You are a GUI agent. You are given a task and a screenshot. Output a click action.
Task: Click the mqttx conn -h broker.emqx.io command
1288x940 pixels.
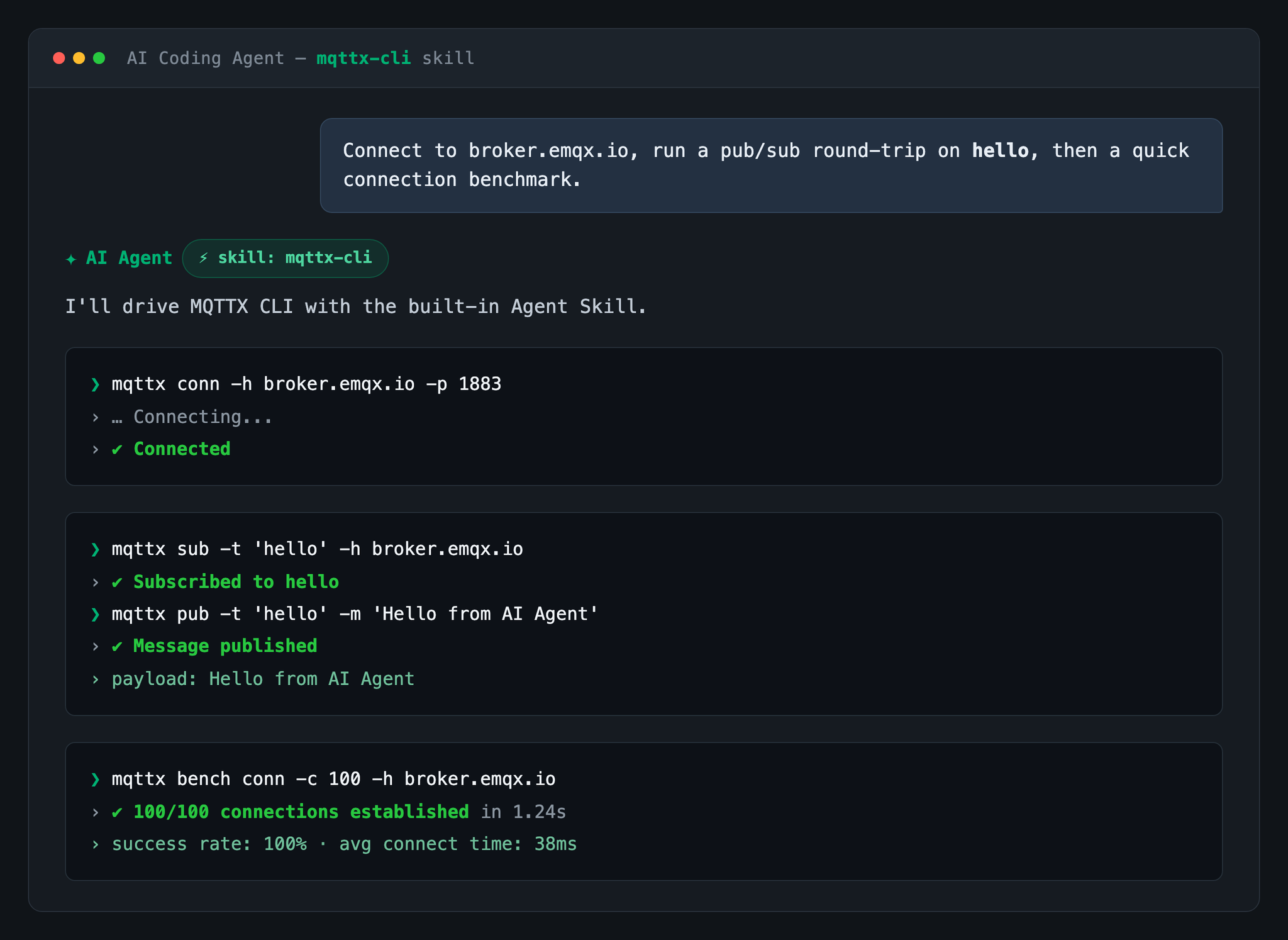click(306, 384)
